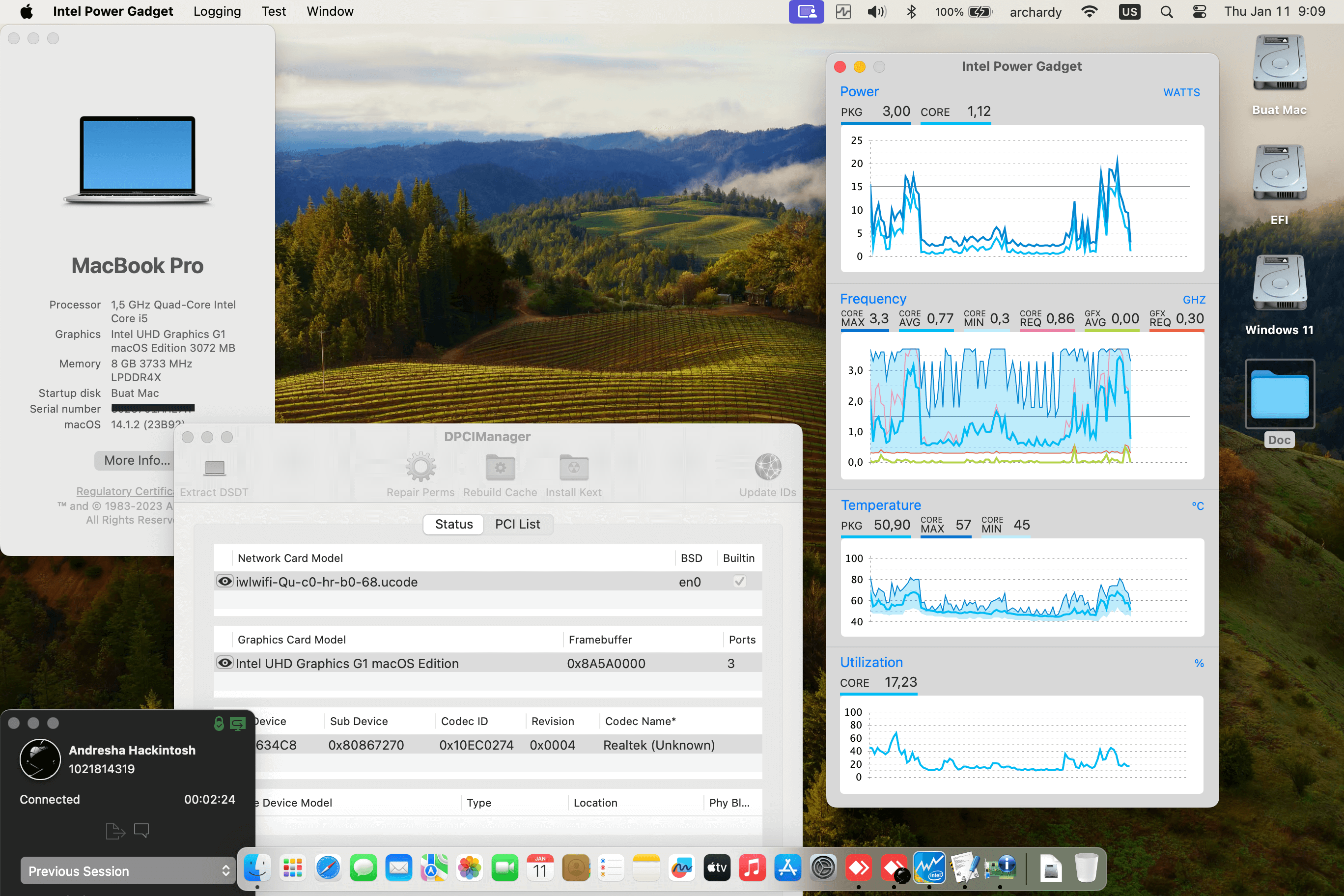Toggle eye icon beside iwlwifi-Qu-c0-hr-b0-68.ucode
The width and height of the screenshot is (1344, 896).
(225, 582)
